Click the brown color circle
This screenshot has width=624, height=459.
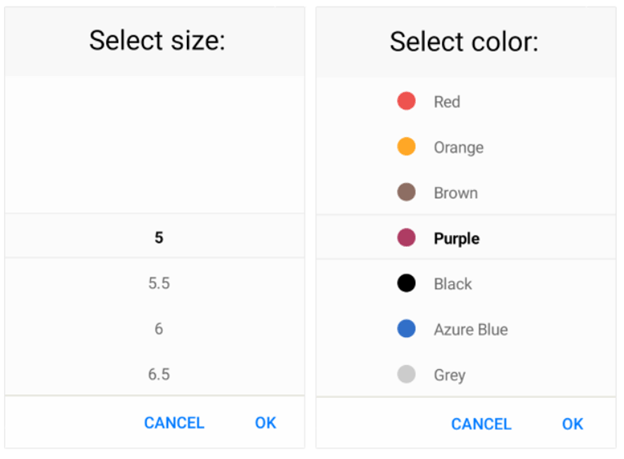tap(406, 192)
